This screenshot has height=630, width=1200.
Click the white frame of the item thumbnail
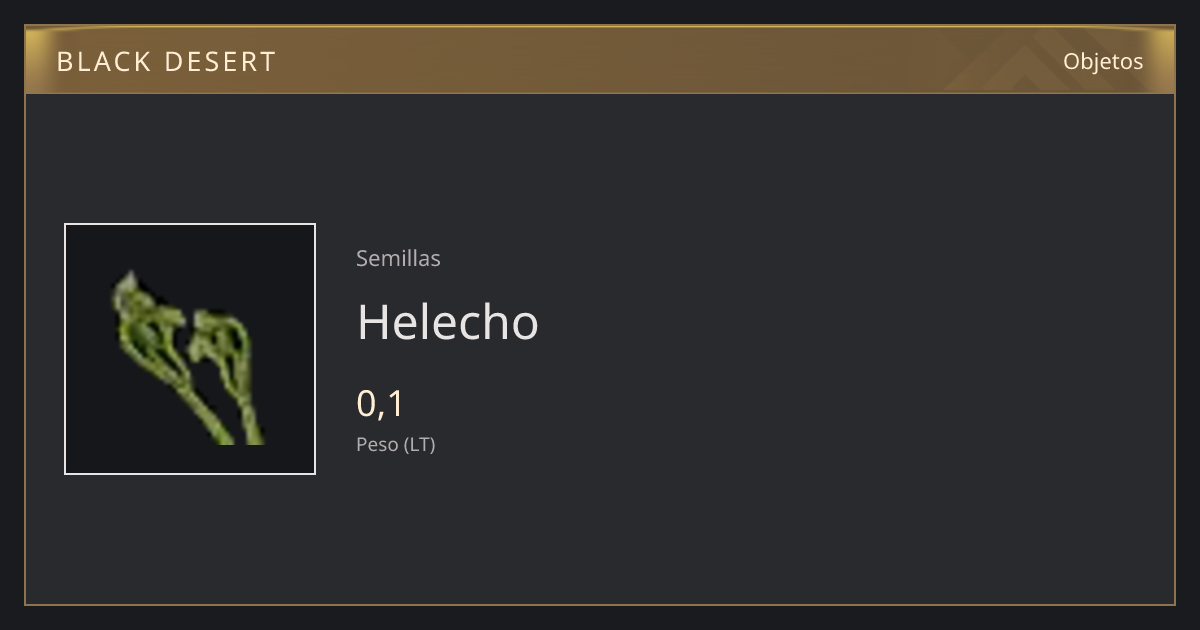point(190,224)
